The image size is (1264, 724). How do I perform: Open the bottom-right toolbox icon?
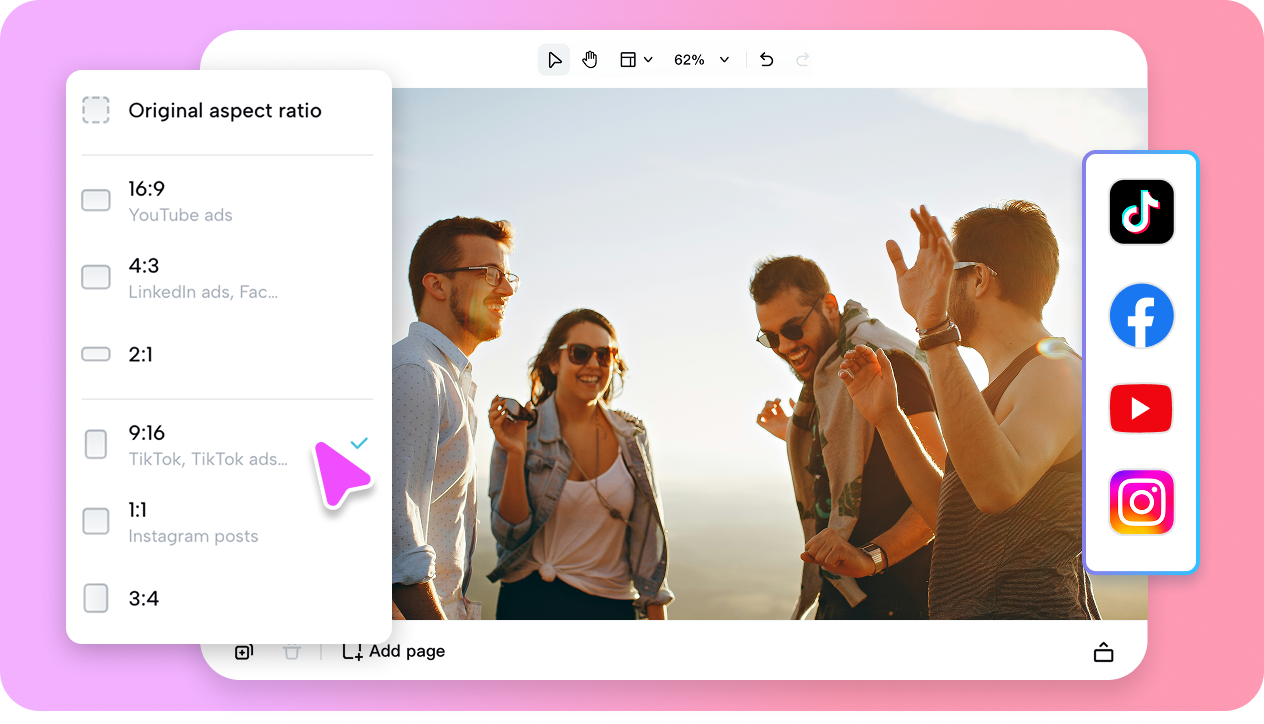tap(1103, 653)
